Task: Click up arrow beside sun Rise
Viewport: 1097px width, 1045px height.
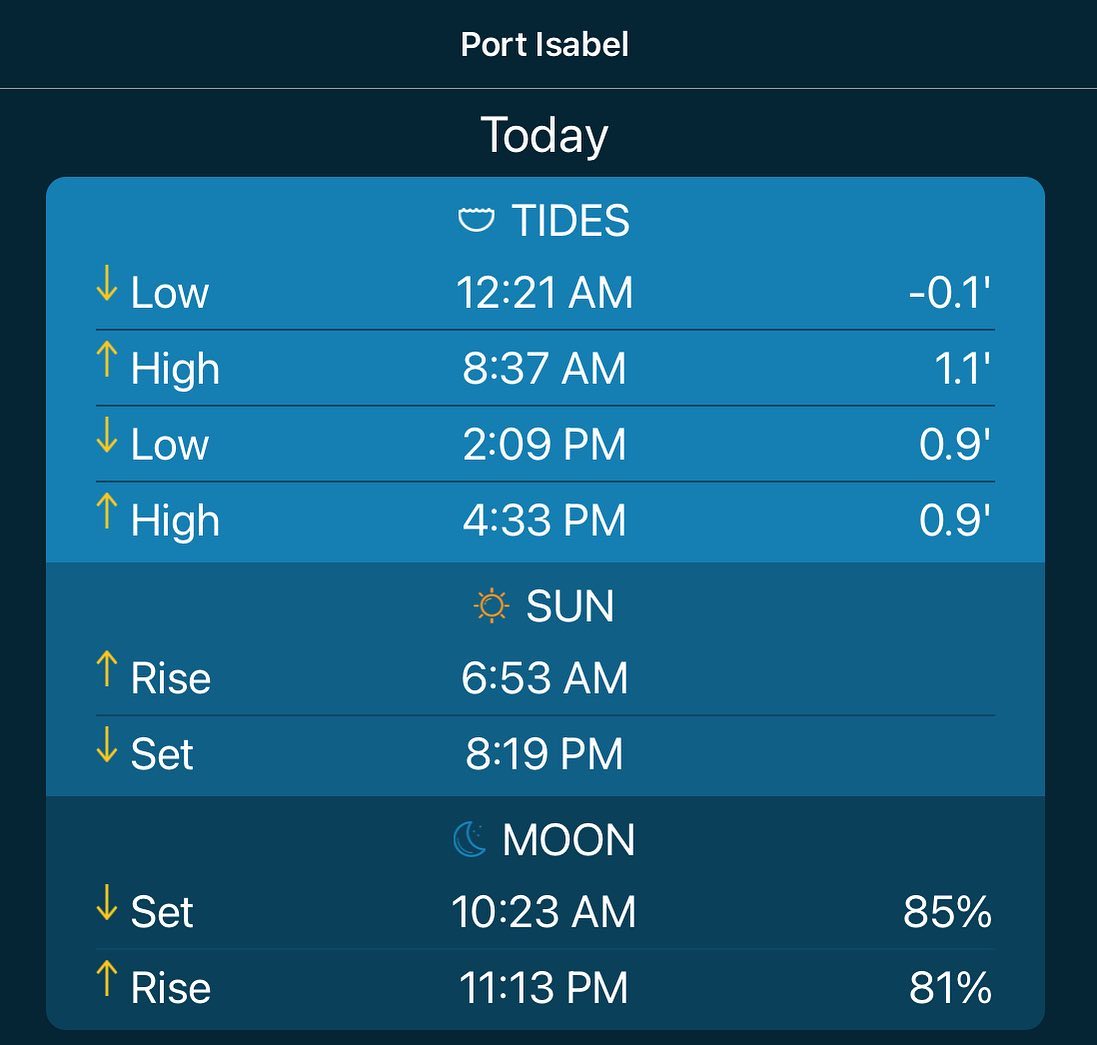Action: [106, 669]
